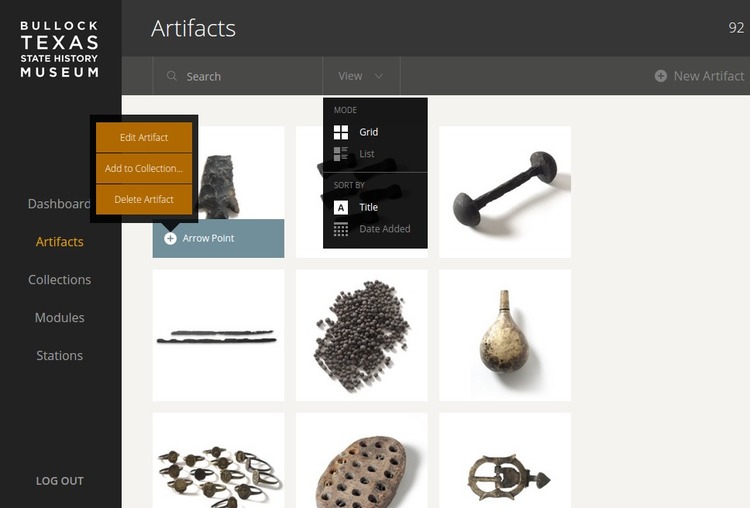The height and width of the screenshot is (508, 750).
Task: Choose Edit Artifact from the popup menu
Action: click(x=144, y=137)
